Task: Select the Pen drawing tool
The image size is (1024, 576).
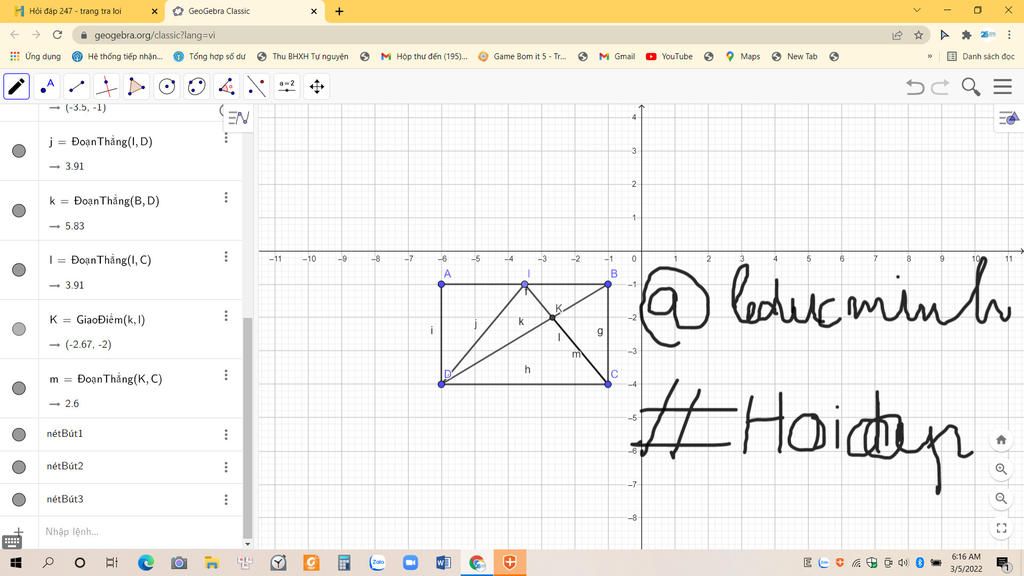Action: tap(16, 86)
